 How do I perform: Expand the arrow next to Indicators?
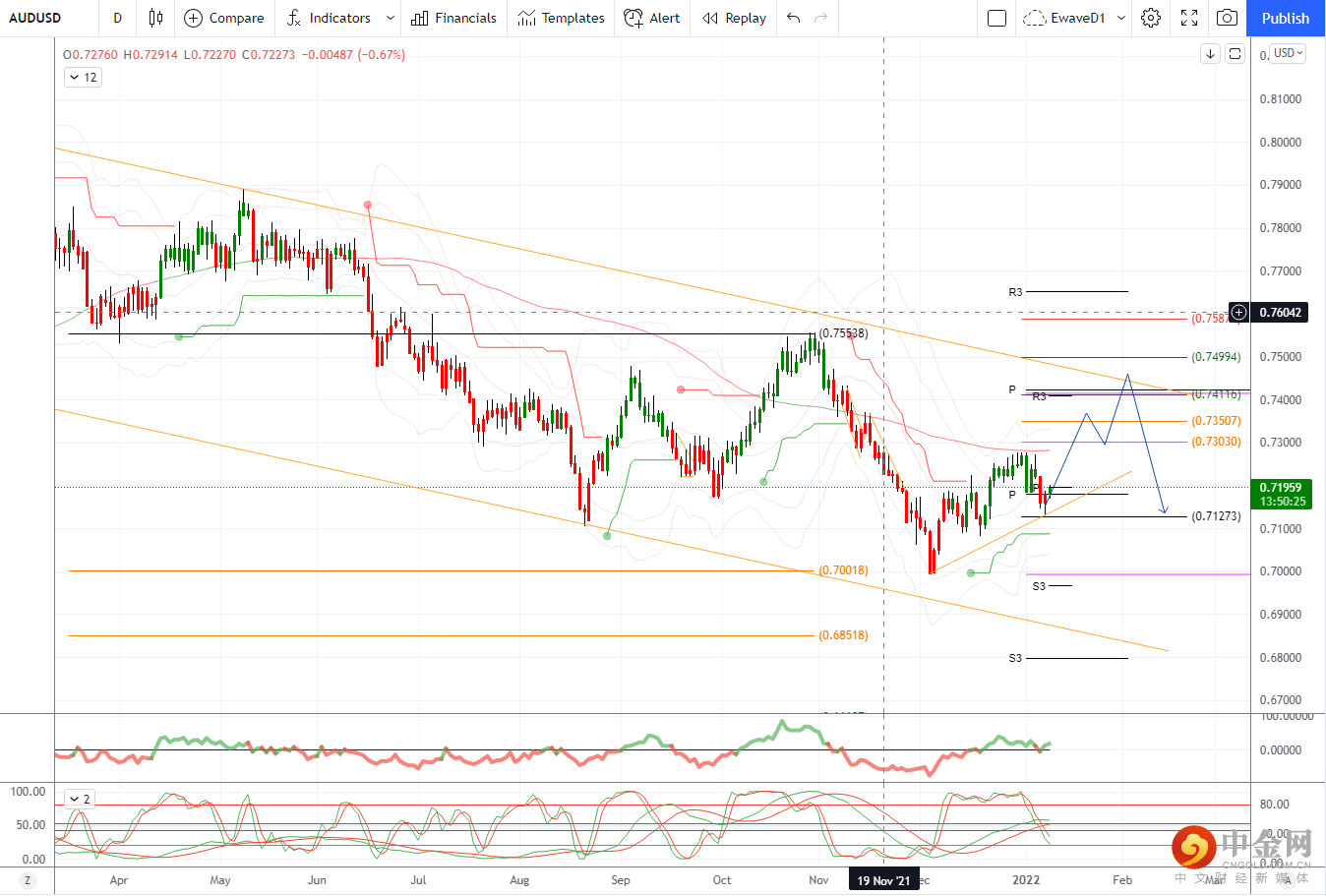coord(391,18)
